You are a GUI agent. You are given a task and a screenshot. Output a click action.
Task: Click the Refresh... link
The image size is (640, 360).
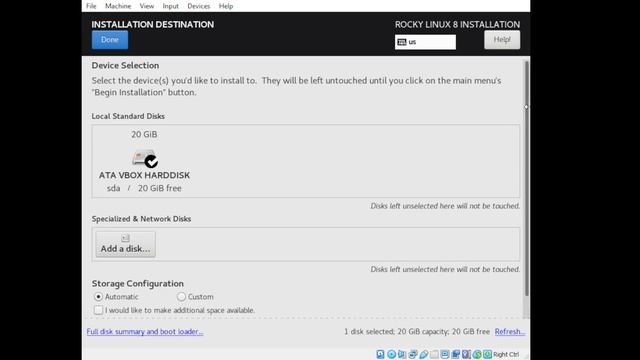pyautogui.click(x=510, y=331)
